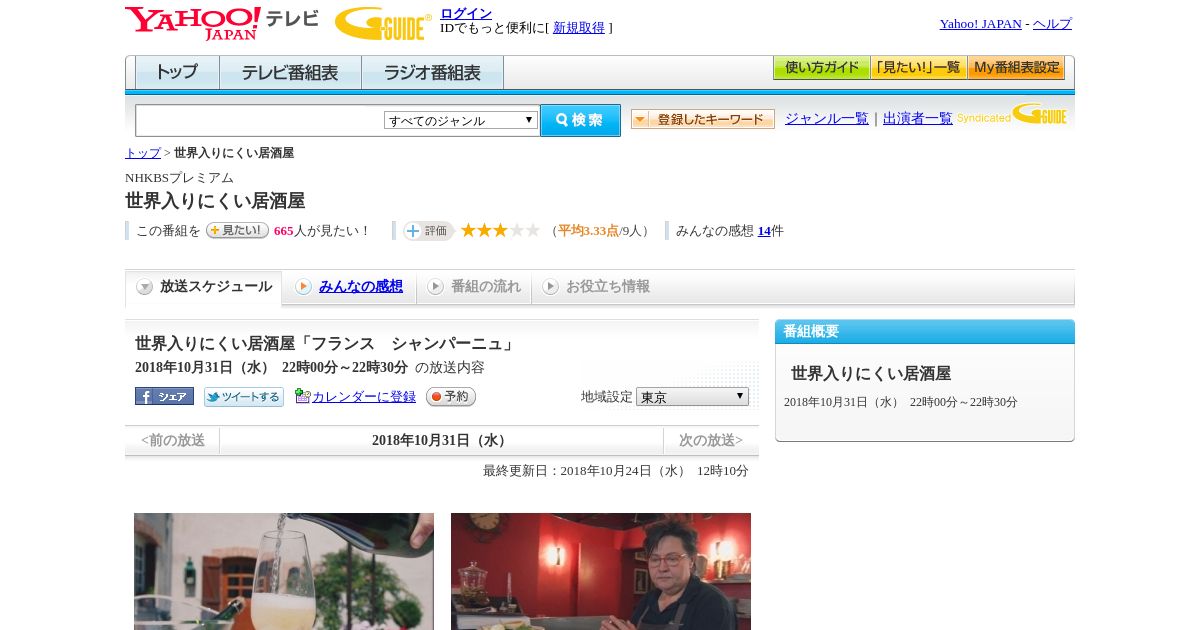Viewport: 1200px width, 630px height.
Task: Open the ジャンル一覧 link
Action: [x=827, y=118]
